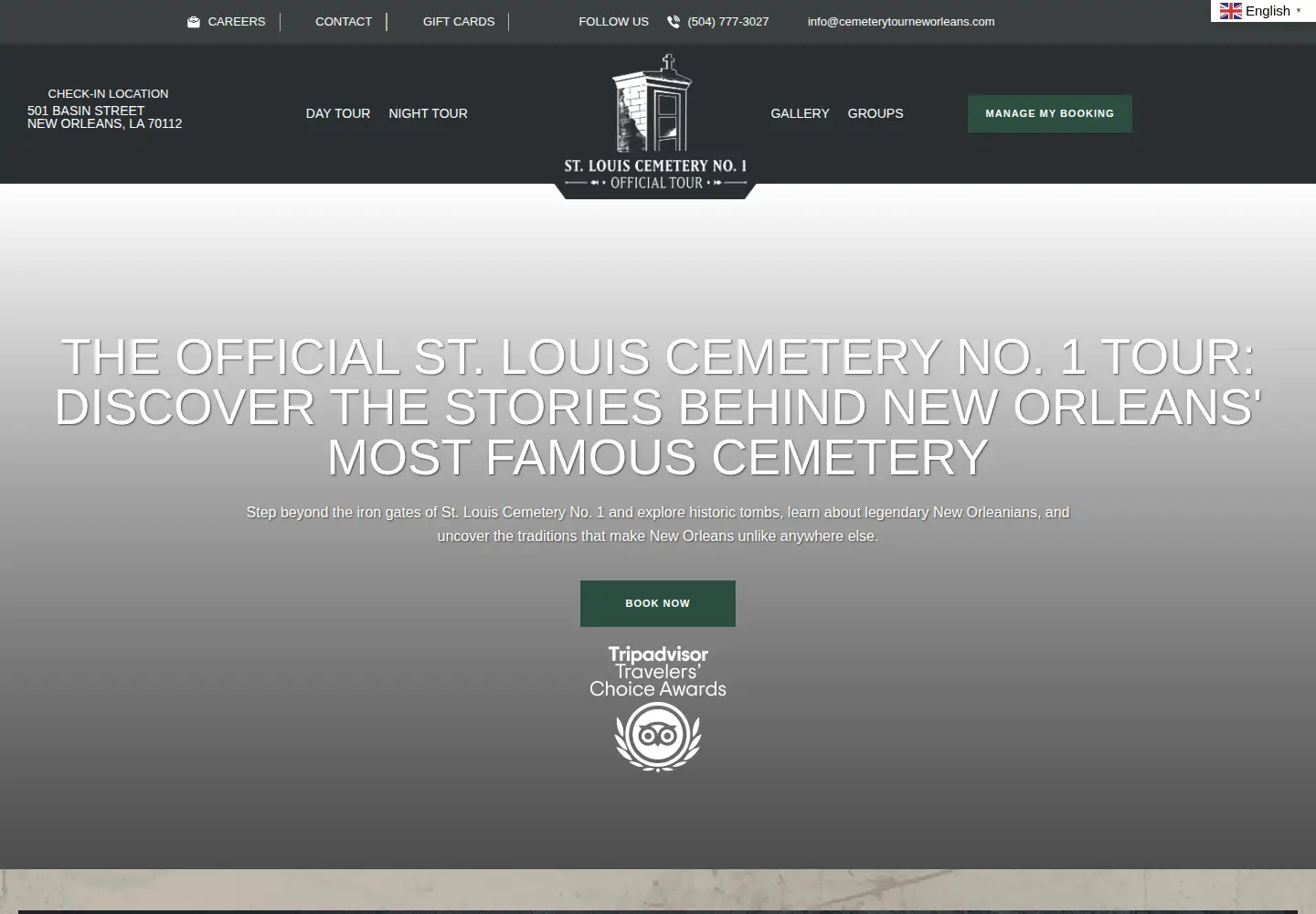Open the Groups menu item
Screen dimensions: 1316x914
(876, 113)
